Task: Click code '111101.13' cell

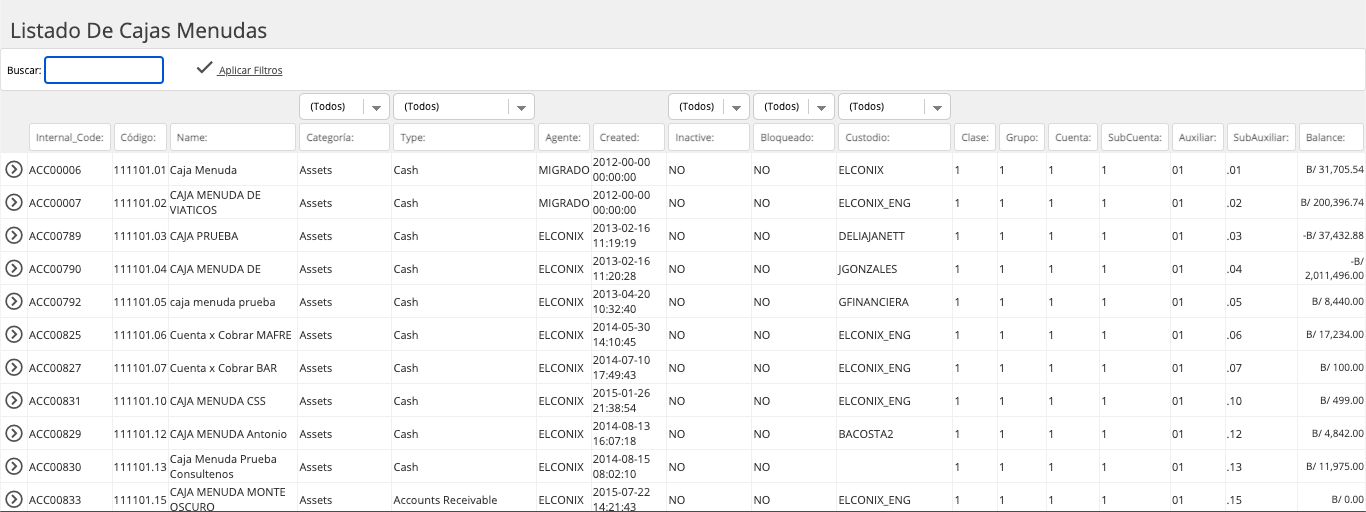Action: 140,467
